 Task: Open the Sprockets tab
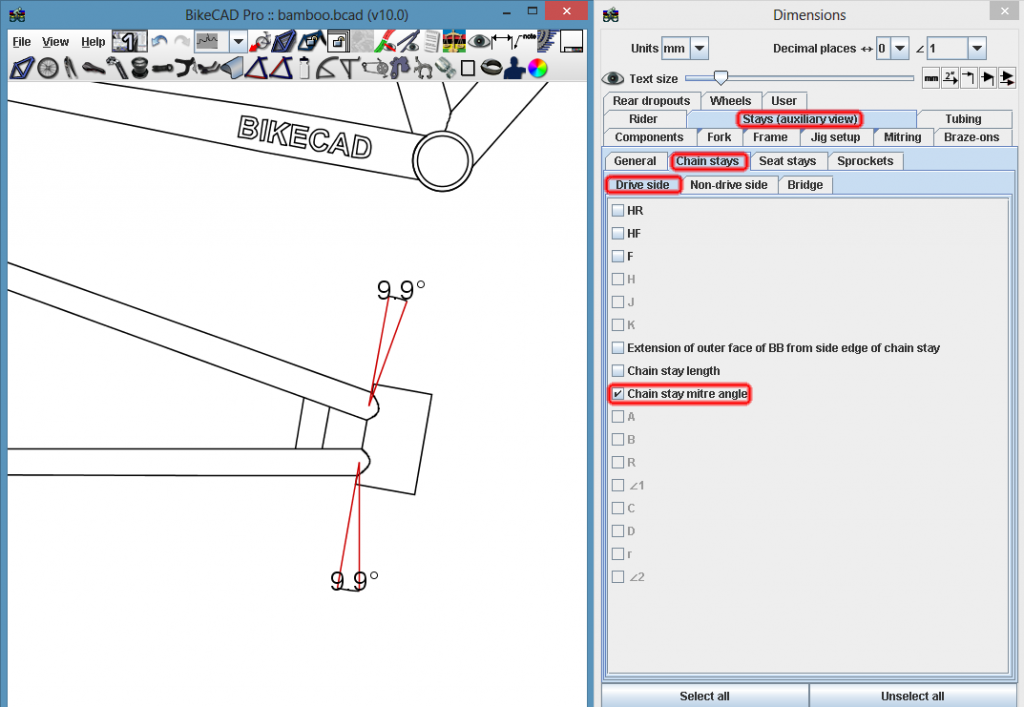[x=865, y=161]
